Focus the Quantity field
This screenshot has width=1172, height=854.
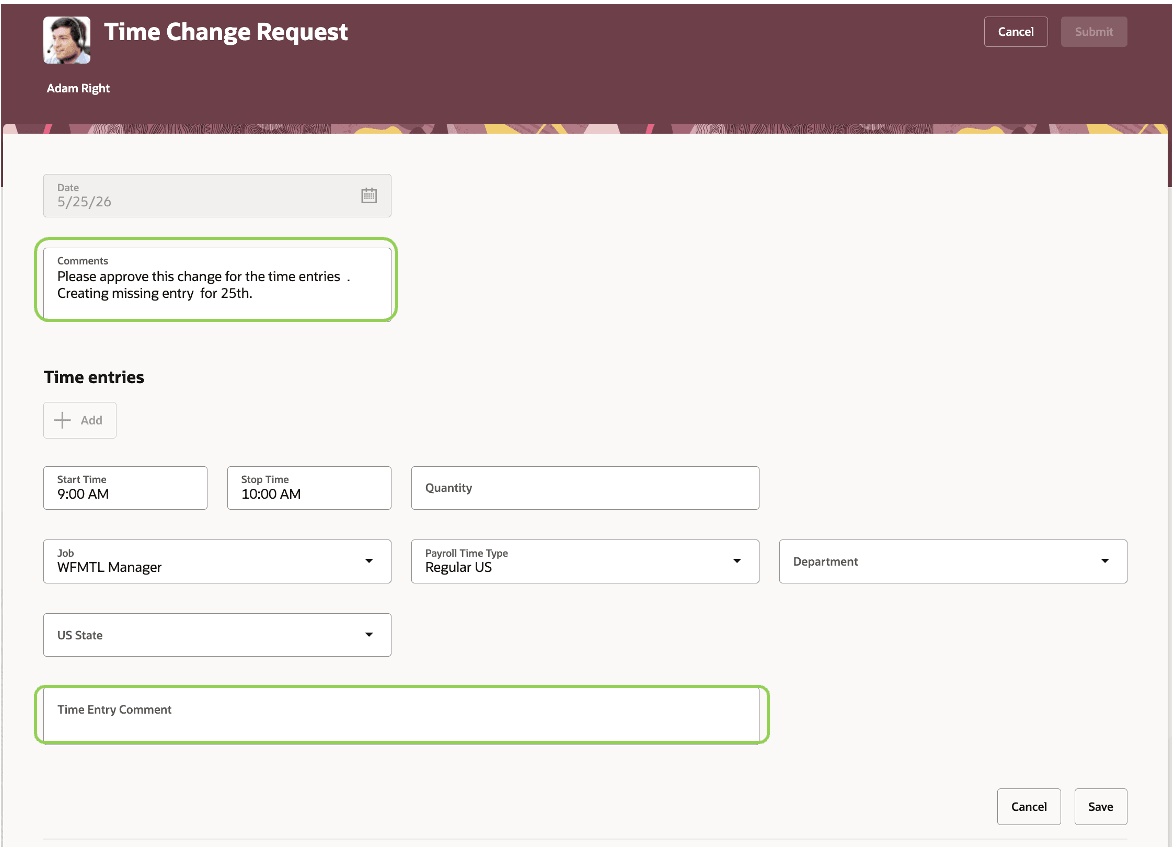tap(585, 488)
